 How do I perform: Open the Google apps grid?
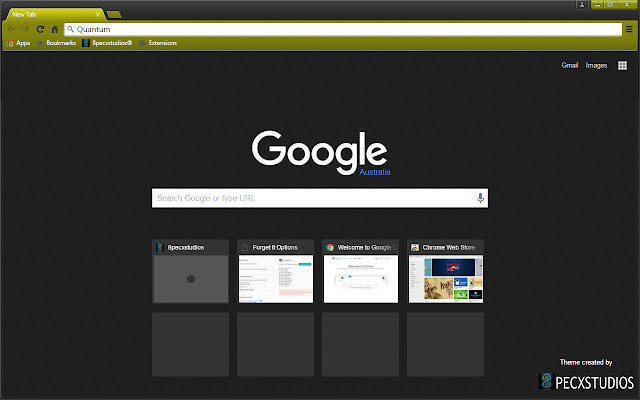point(622,65)
